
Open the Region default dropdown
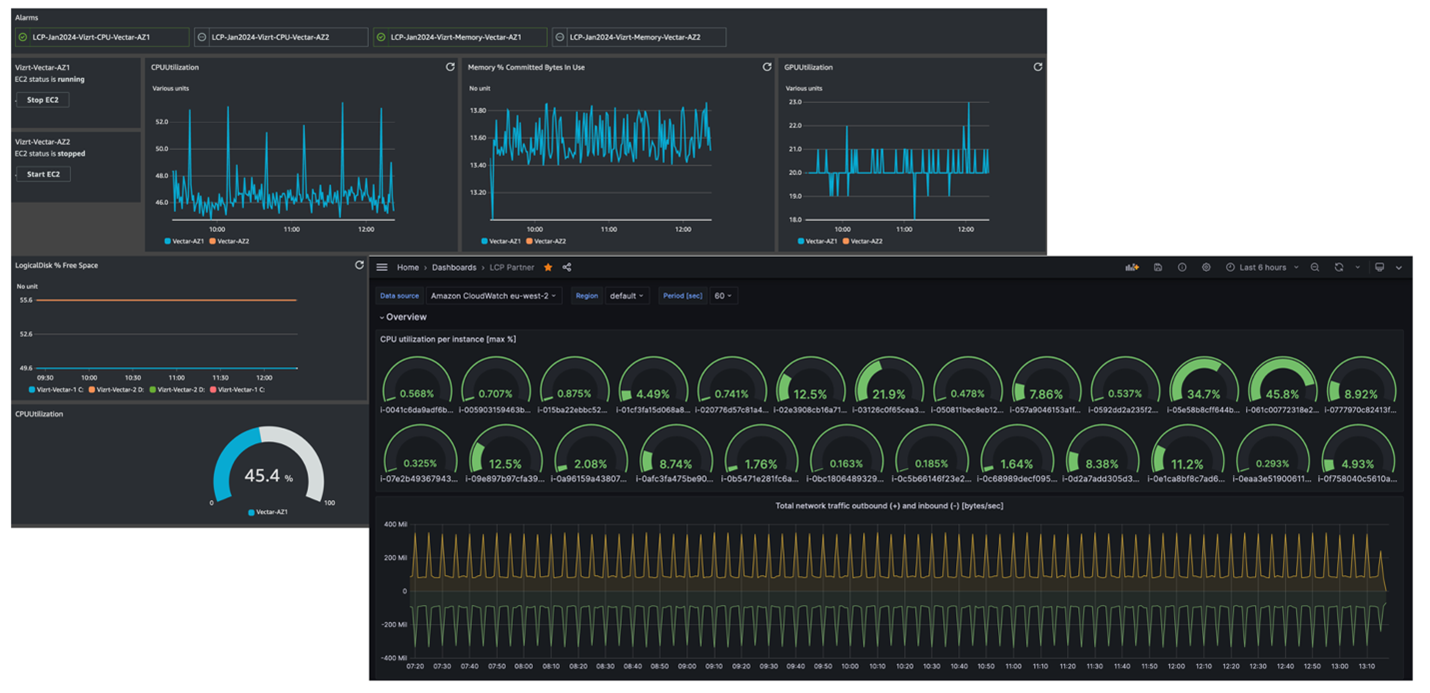tap(628, 295)
